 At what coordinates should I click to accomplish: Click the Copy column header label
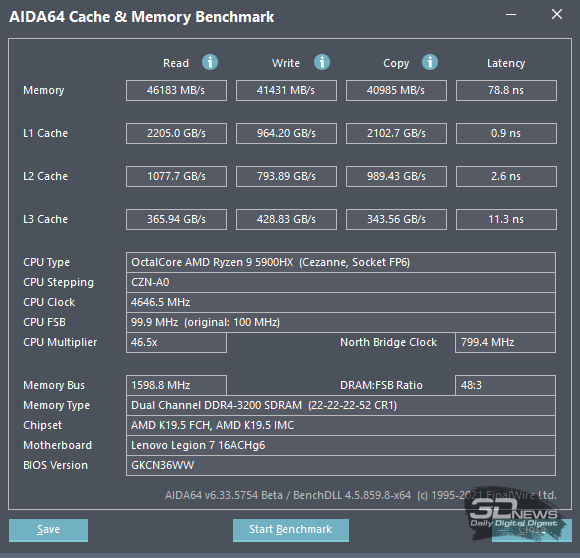point(396,64)
